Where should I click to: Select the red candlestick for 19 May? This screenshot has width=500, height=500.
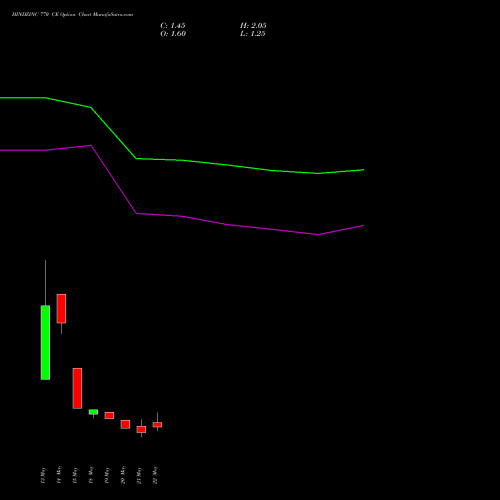pos(109,415)
